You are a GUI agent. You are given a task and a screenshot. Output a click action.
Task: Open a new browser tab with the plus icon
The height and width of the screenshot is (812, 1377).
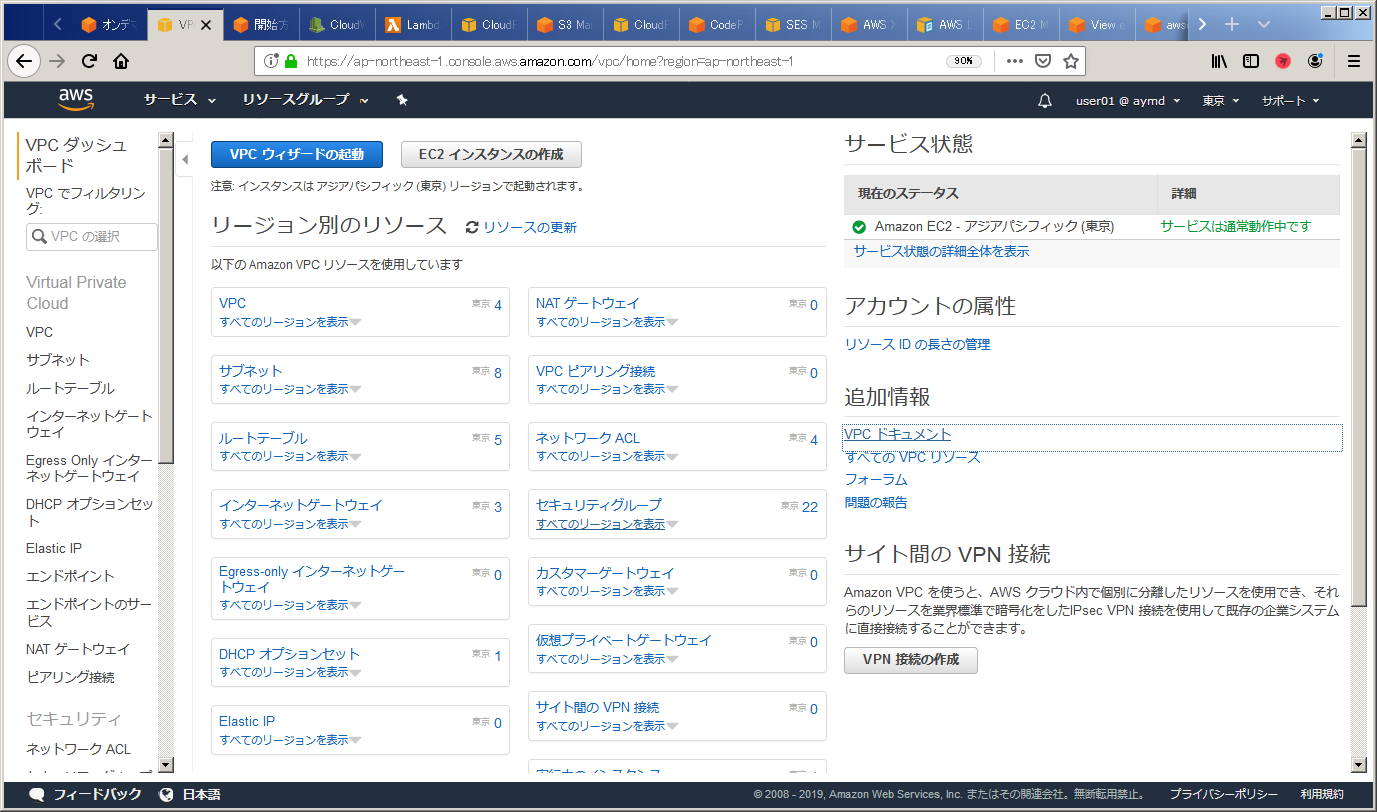pyautogui.click(x=1232, y=24)
